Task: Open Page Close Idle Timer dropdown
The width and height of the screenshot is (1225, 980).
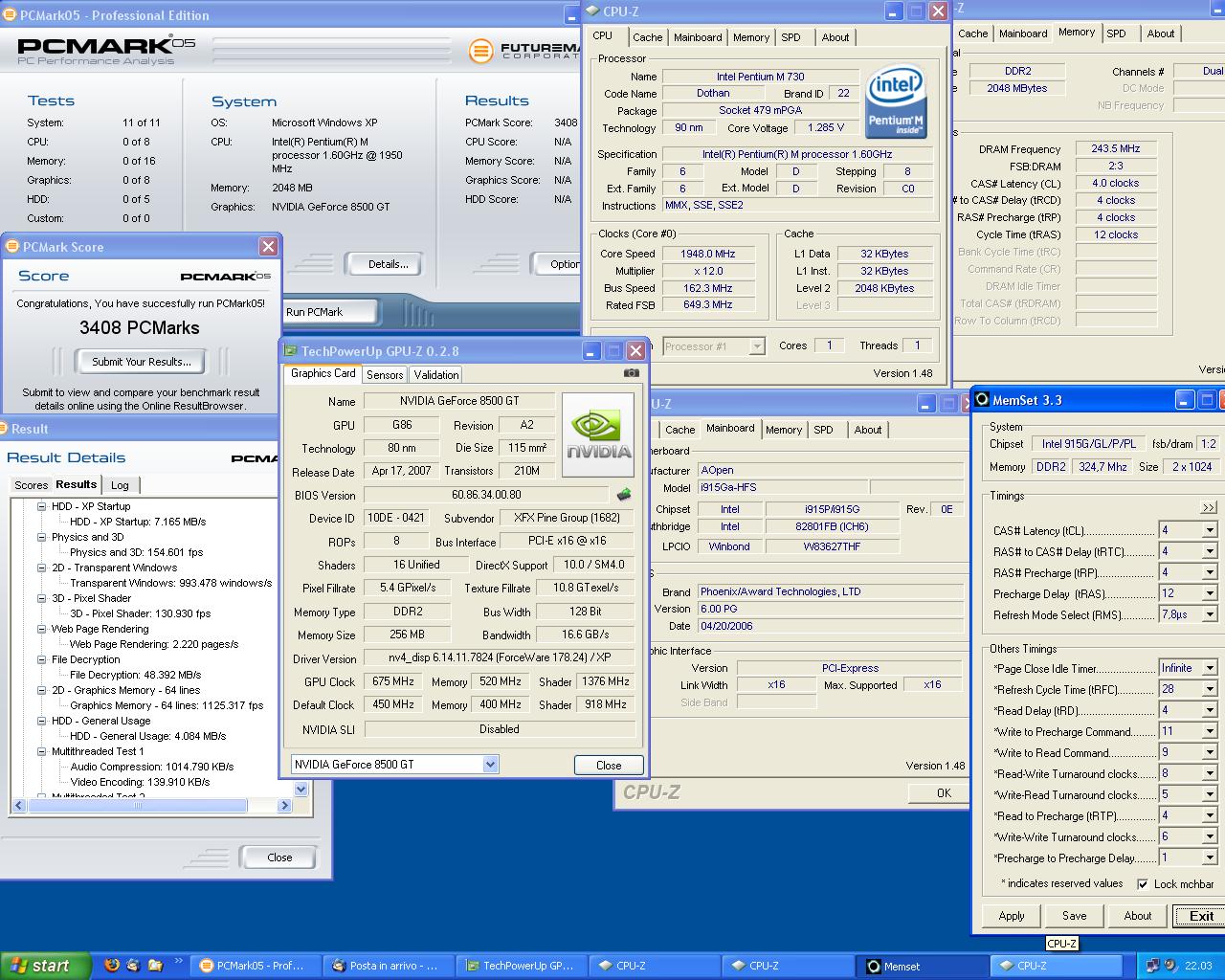Action: pyautogui.click(x=1210, y=668)
